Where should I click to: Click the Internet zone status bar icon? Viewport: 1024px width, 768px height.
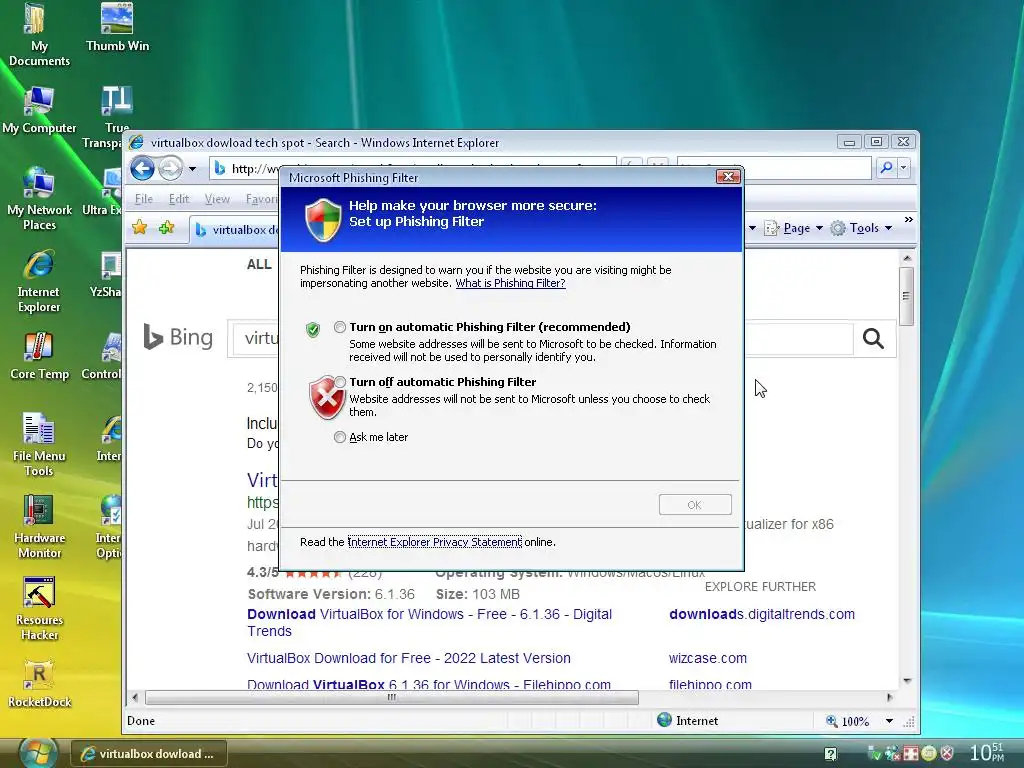(665, 720)
